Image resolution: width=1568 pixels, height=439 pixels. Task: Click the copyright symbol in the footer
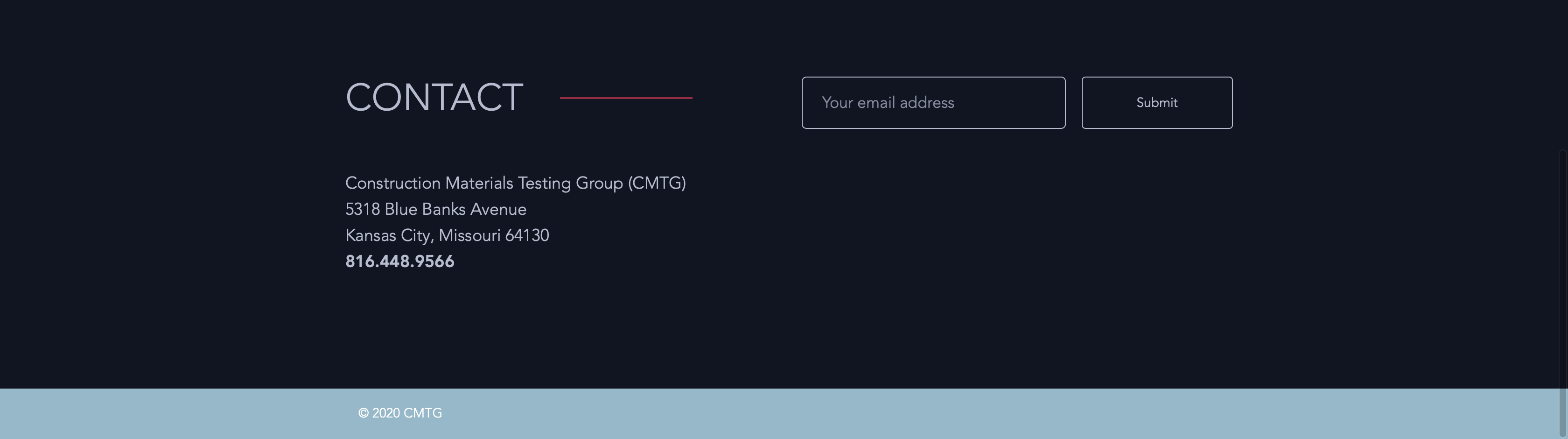[x=364, y=413]
